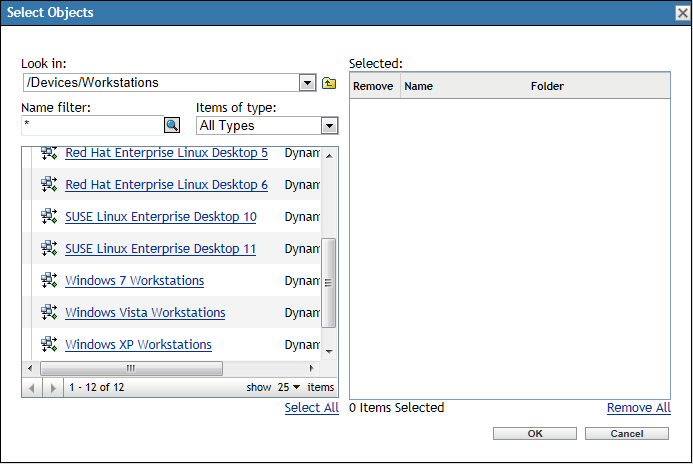The width and height of the screenshot is (693, 464).
Task: Click the horizontal scrollbar left arrow
Action: click(x=30, y=368)
